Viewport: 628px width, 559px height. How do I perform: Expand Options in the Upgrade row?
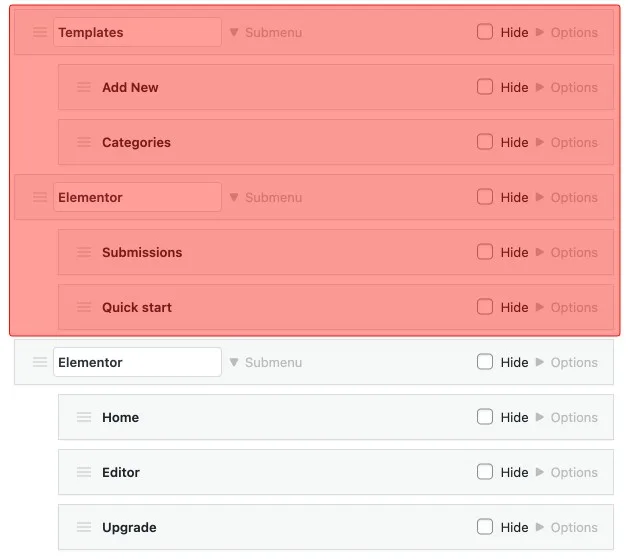pyautogui.click(x=566, y=527)
